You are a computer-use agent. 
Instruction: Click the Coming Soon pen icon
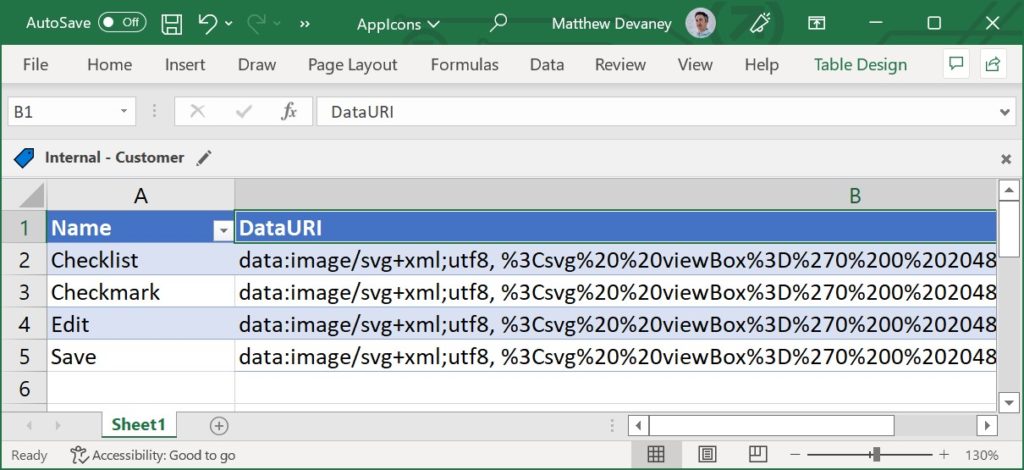[759, 24]
